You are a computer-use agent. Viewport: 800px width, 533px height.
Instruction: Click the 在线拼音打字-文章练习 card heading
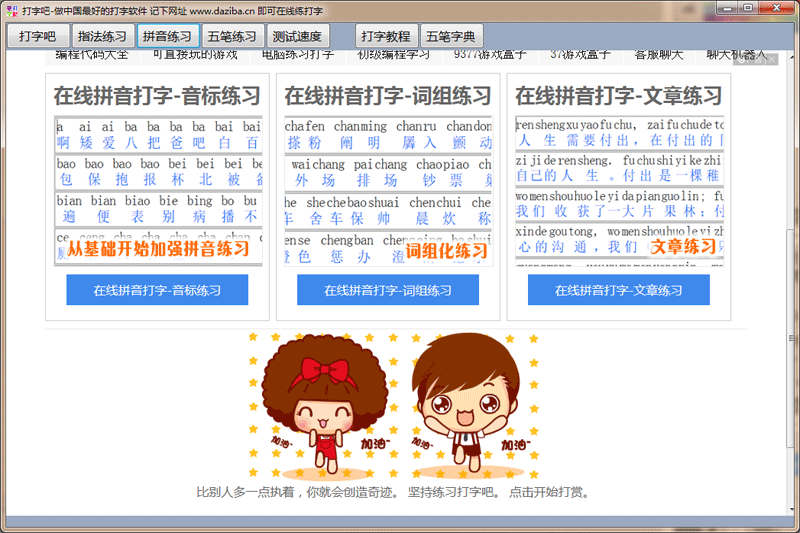click(618, 96)
